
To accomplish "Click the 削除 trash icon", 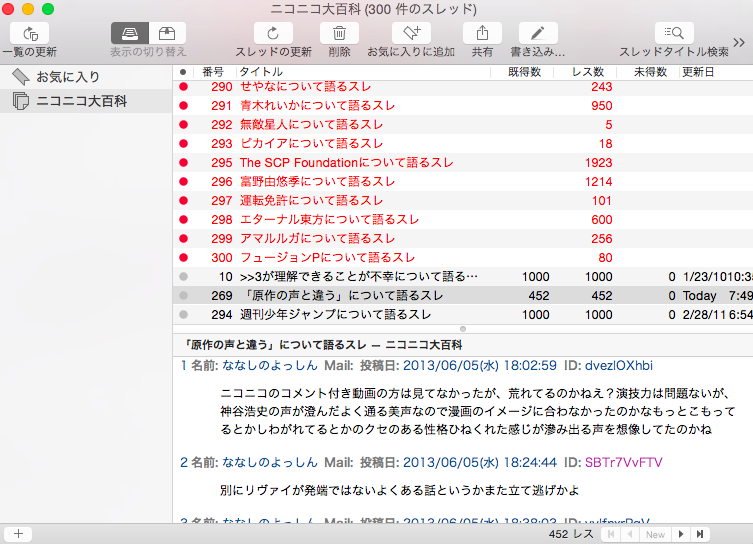I will pos(339,34).
